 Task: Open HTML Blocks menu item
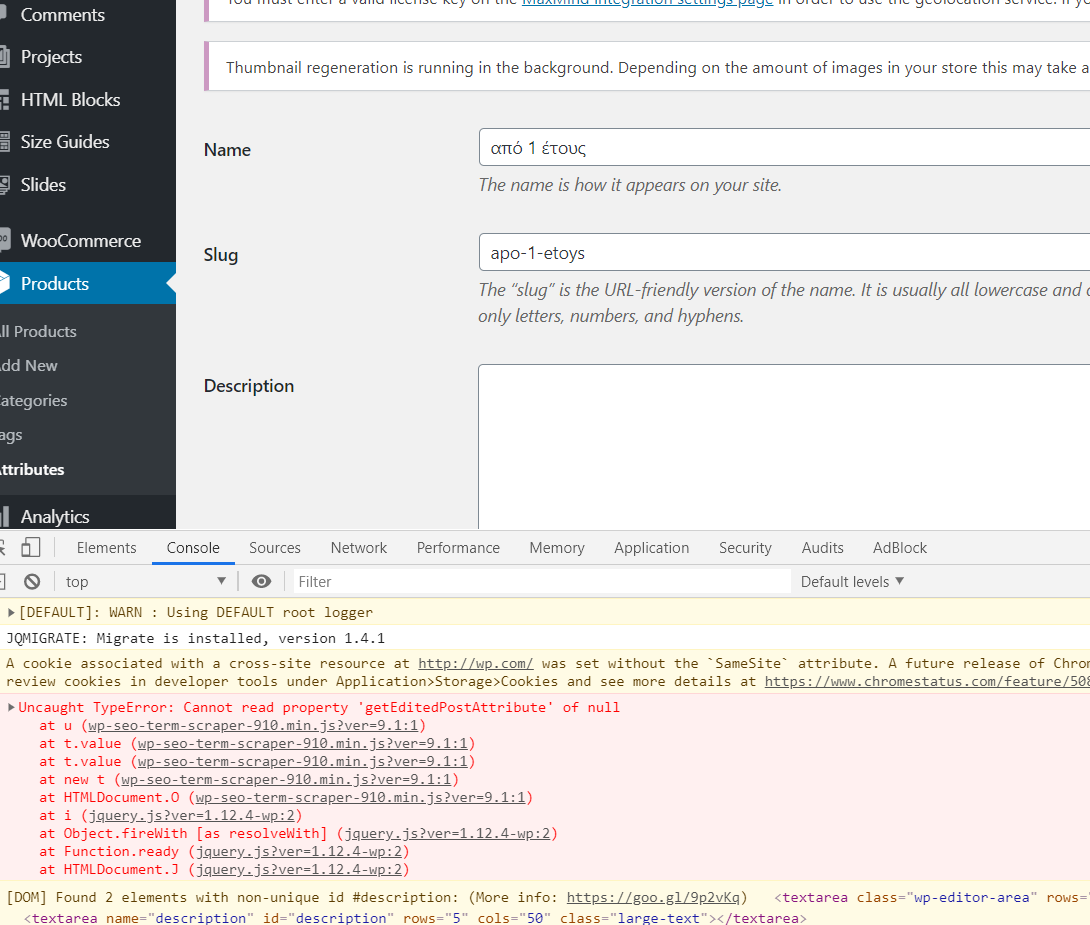tap(70, 99)
